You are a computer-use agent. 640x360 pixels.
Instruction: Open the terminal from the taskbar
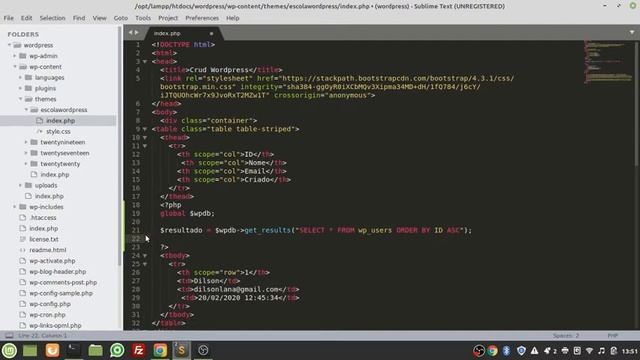pyautogui.click(x=74, y=350)
